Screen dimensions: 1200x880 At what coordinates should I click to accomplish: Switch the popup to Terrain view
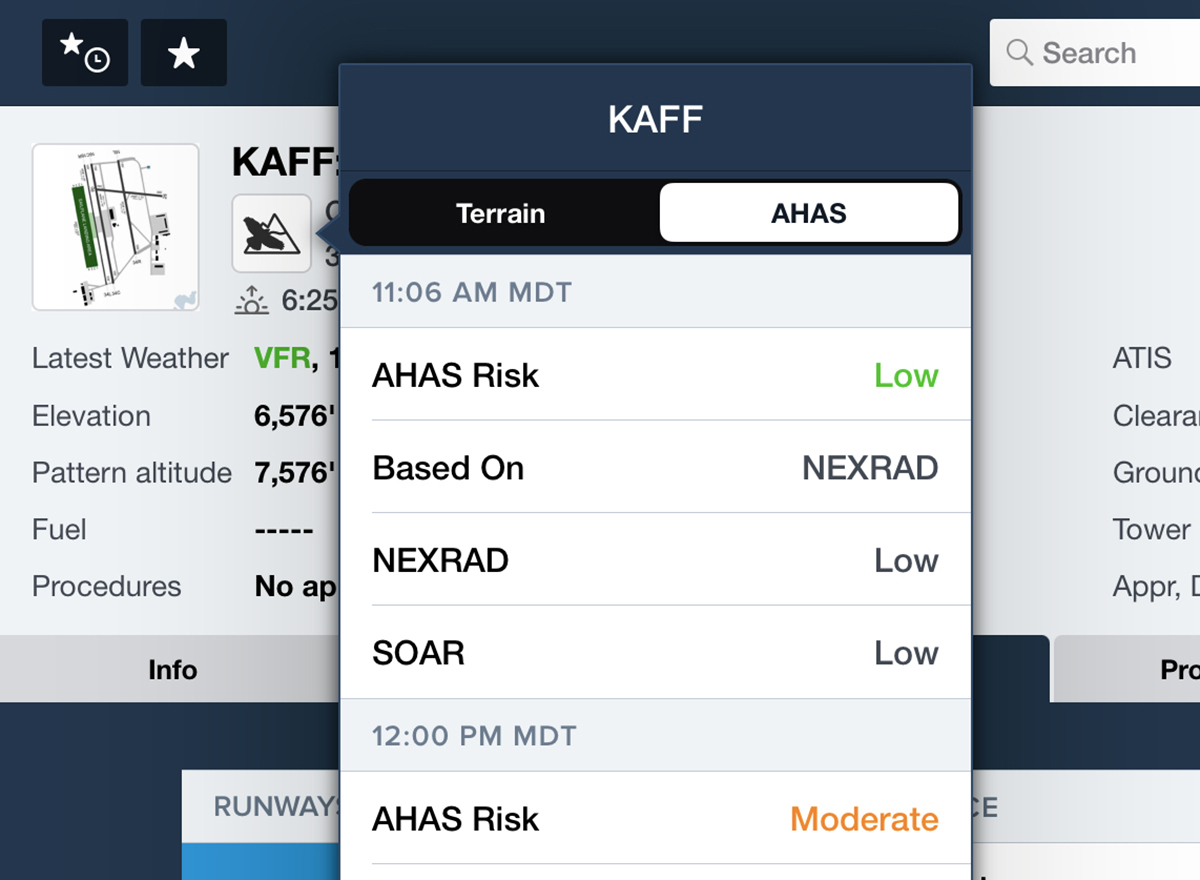click(500, 212)
